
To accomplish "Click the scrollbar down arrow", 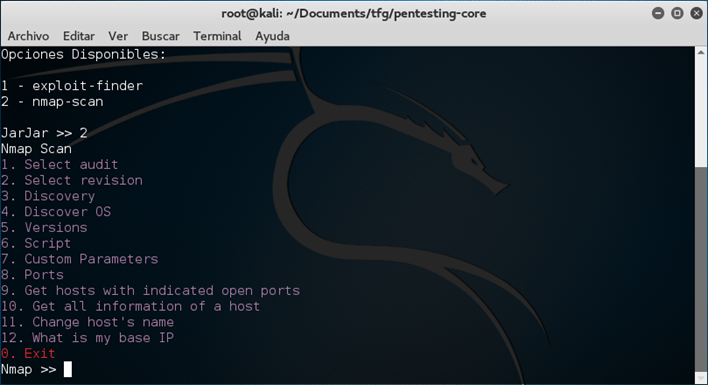I will (x=701, y=378).
